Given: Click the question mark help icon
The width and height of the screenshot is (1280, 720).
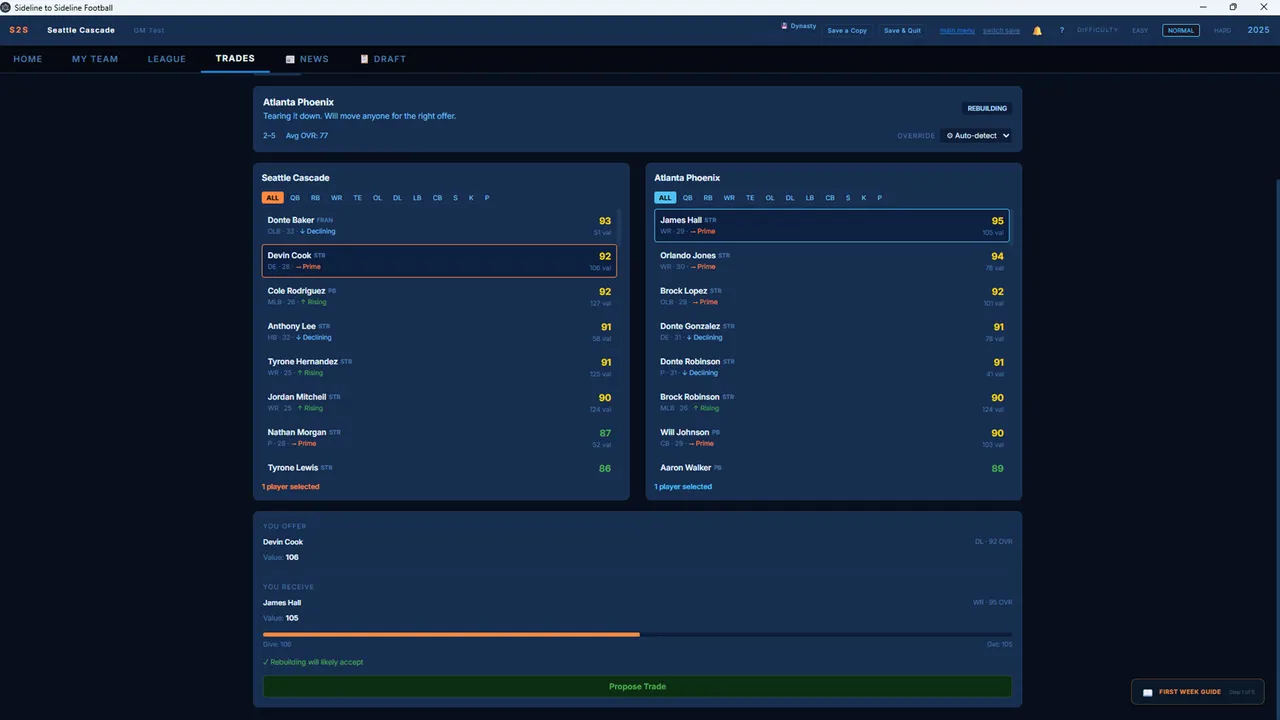Looking at the screenshot, I should pyautogui.click(x=1062, y=31).
